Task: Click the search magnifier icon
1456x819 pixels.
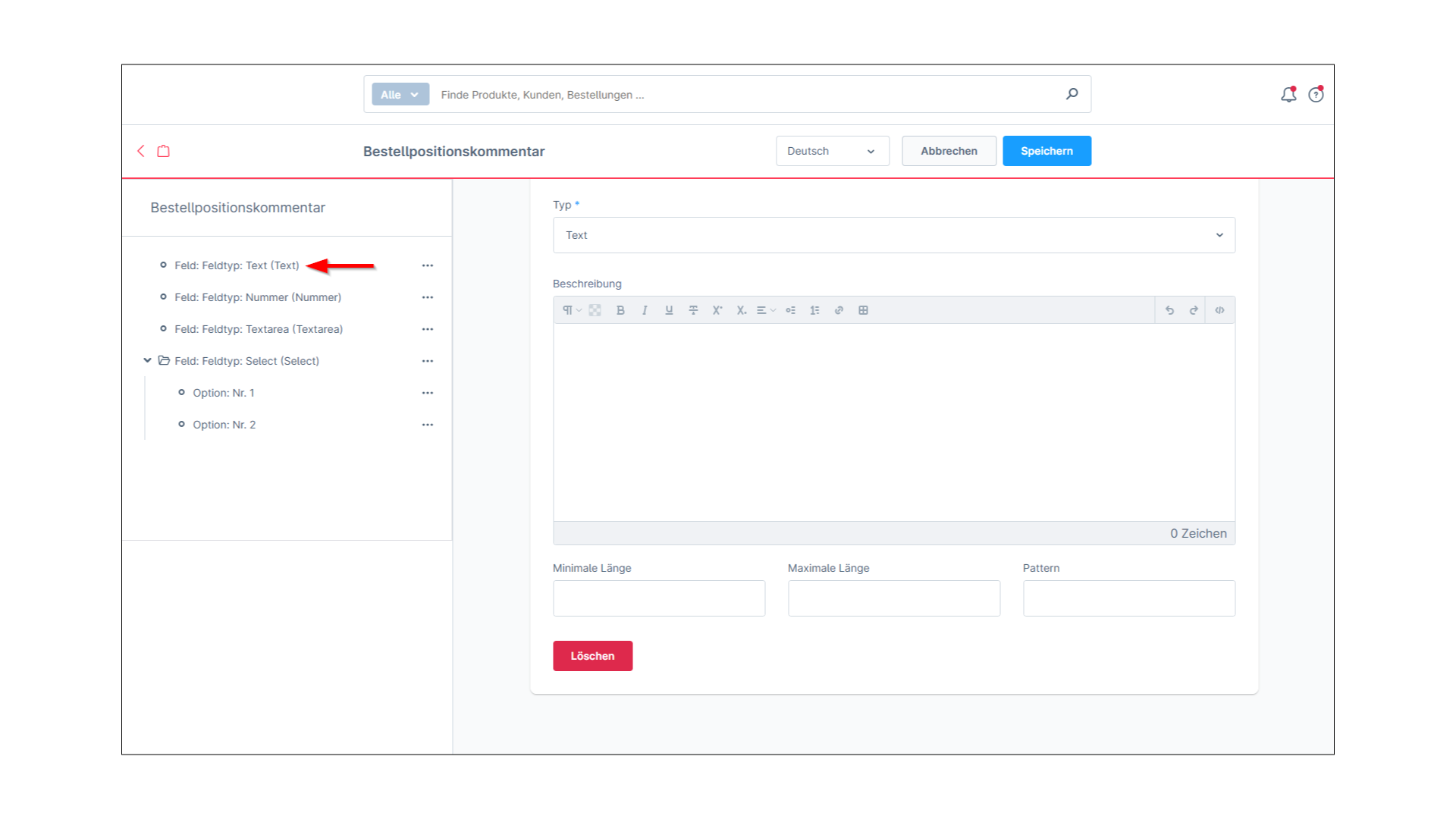Action: click(x=1072, y=94)
